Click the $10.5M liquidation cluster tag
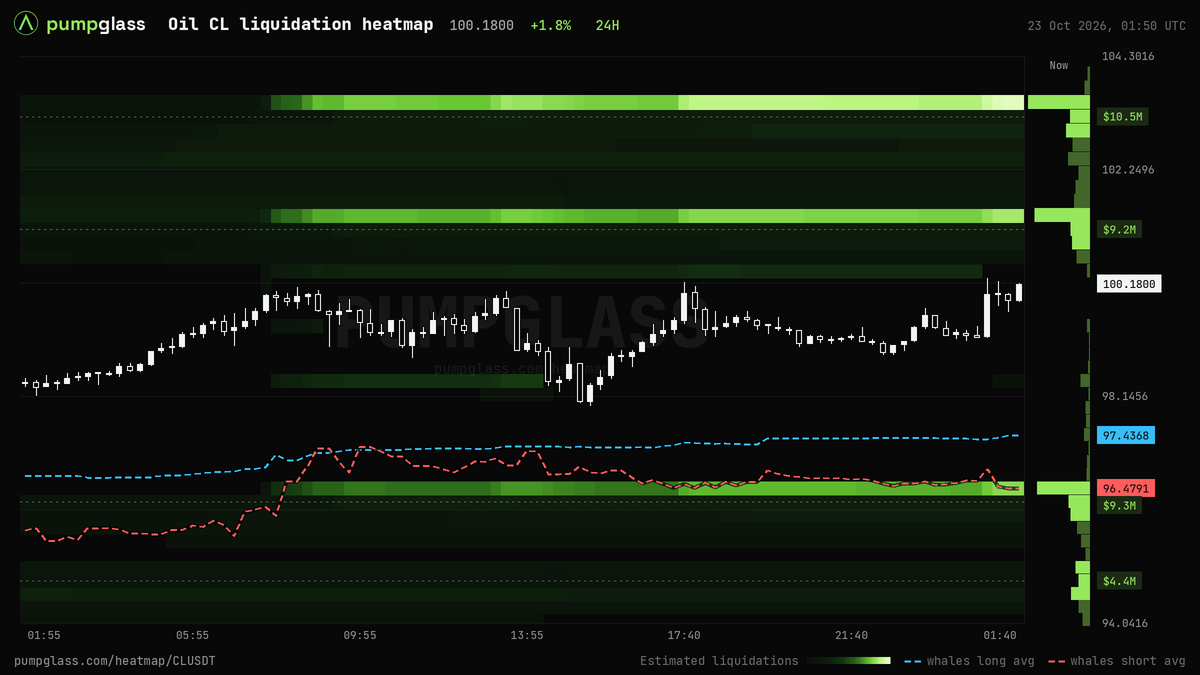This screenshot has height=675, width=1200. tap(1122, 117)
